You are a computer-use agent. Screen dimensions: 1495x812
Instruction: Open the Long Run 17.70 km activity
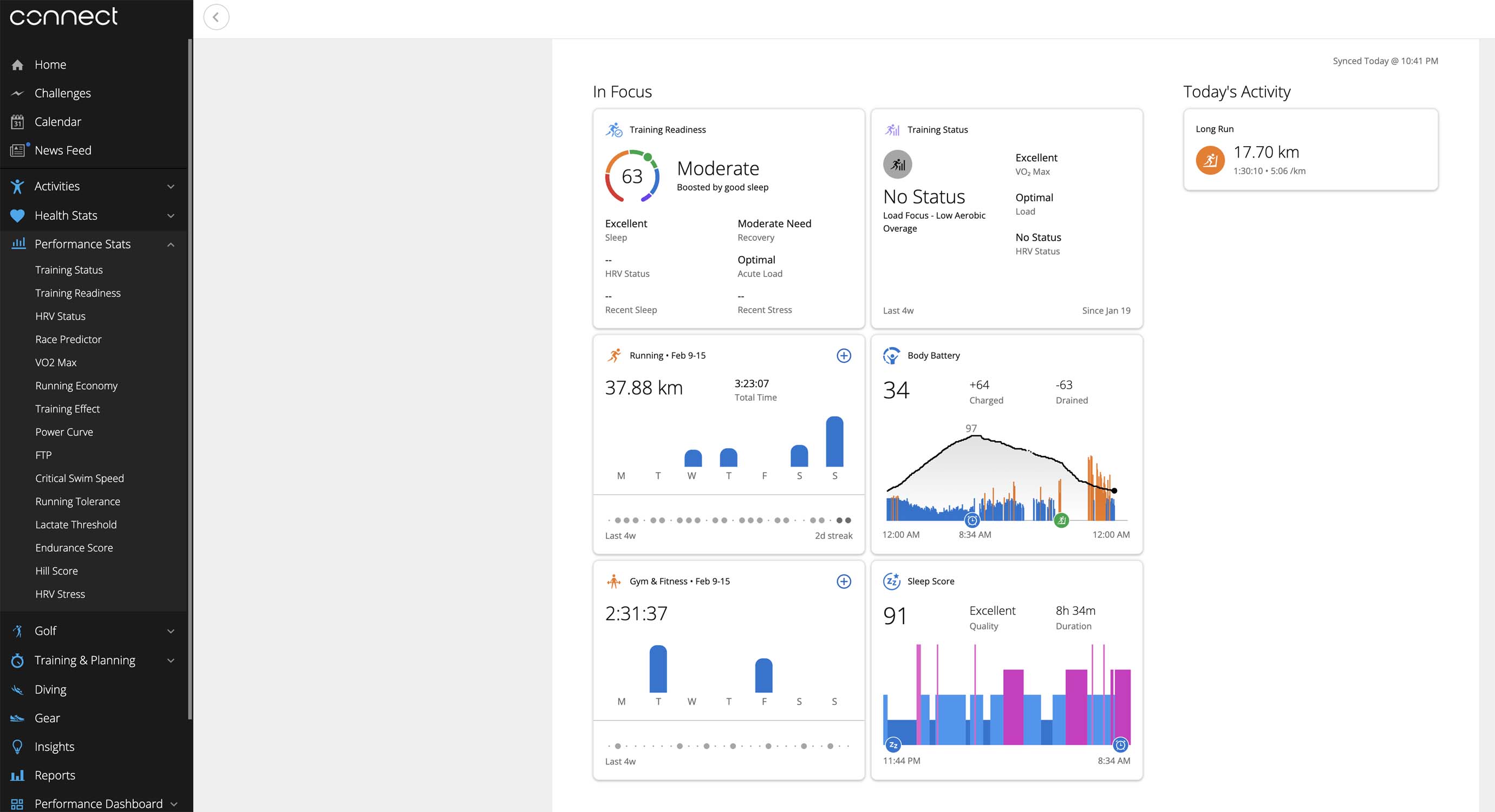(1266, 152)
